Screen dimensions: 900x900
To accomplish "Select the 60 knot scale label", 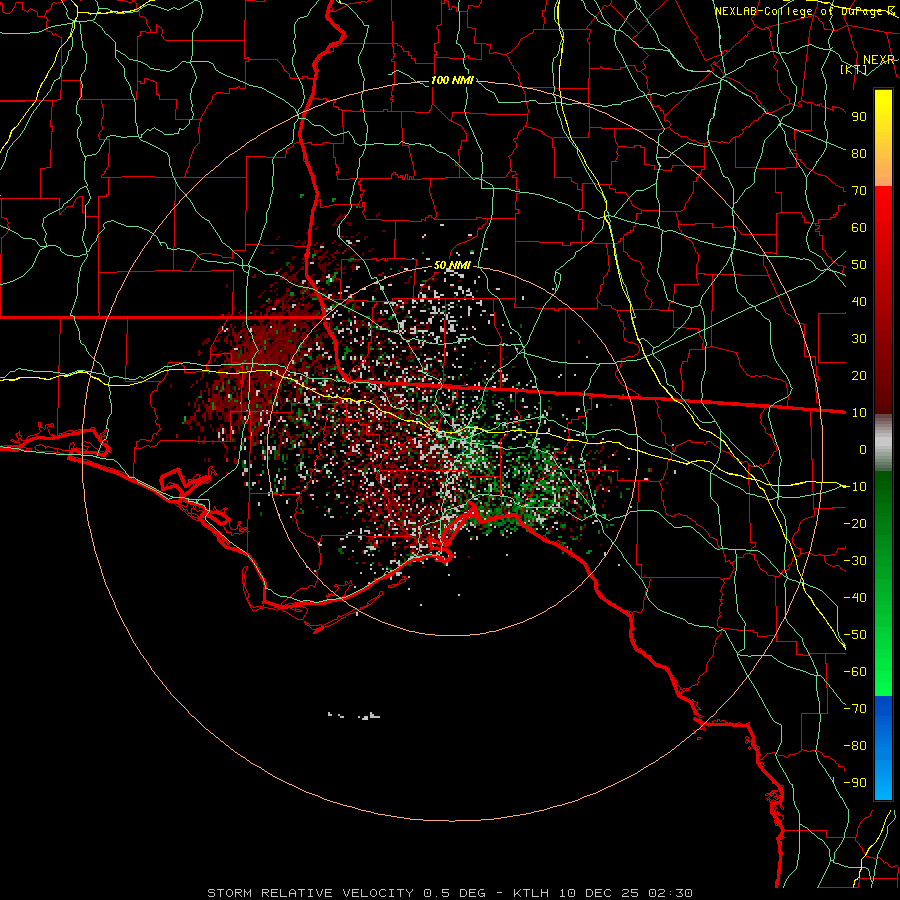I will [x=859, y=228].
